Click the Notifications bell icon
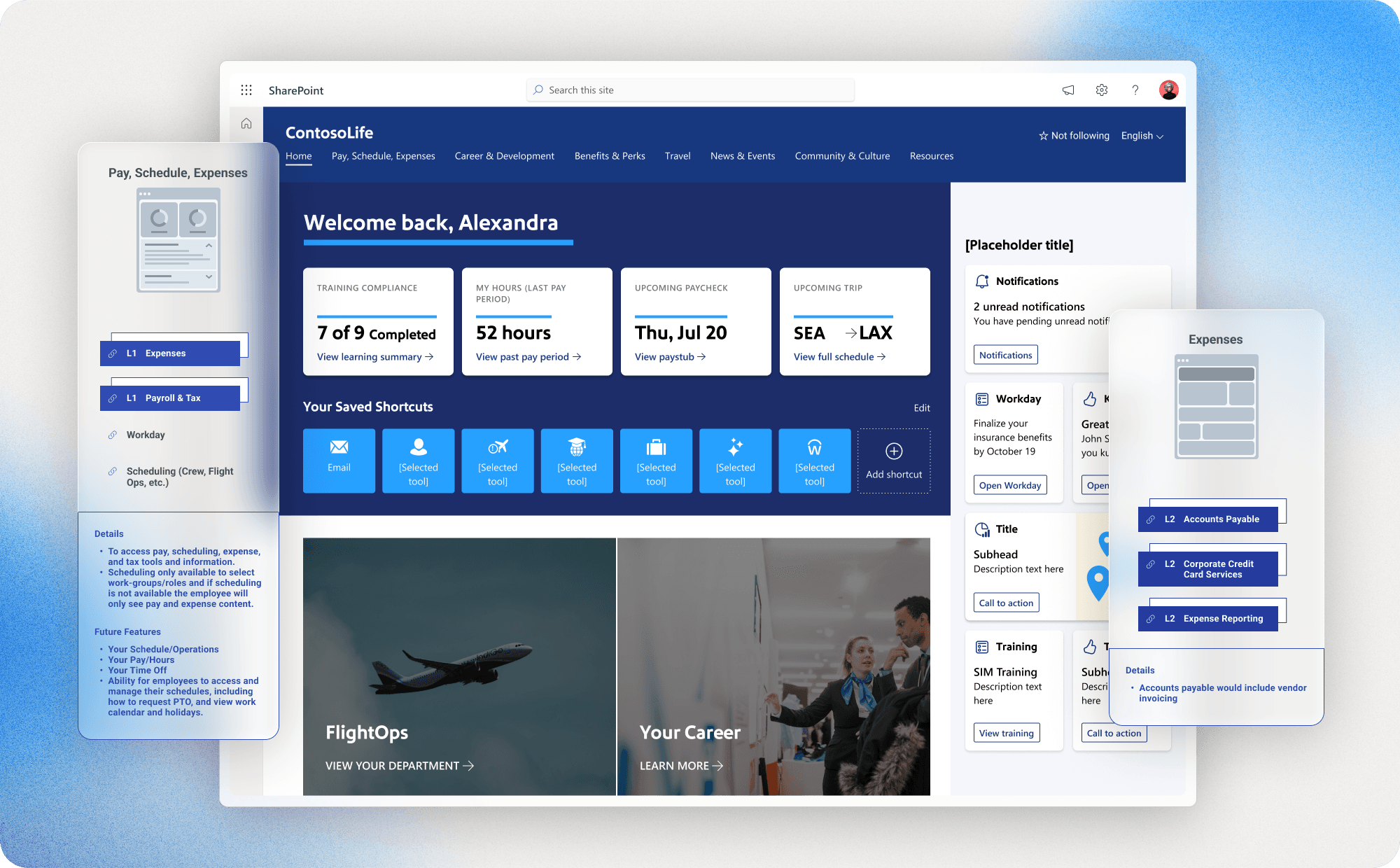This screenshot has width=1400, height=868. (982, 281)
